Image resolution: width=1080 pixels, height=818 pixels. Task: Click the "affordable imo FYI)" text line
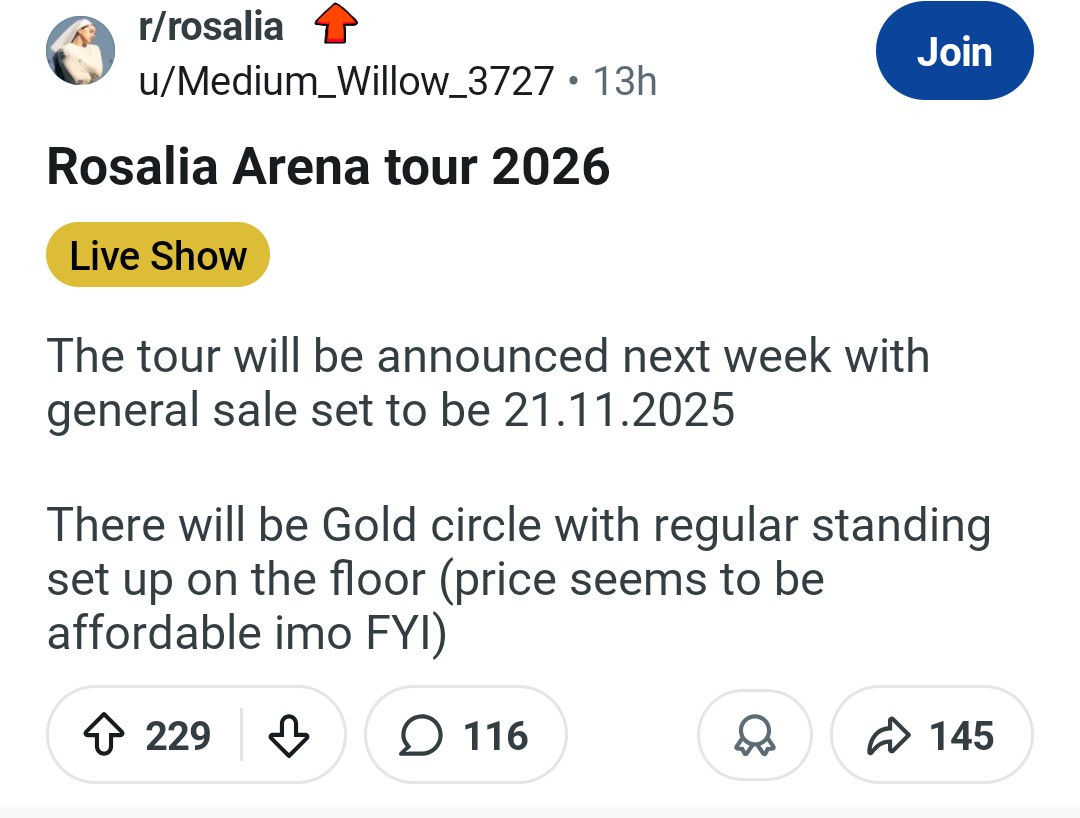coord(246,633)
